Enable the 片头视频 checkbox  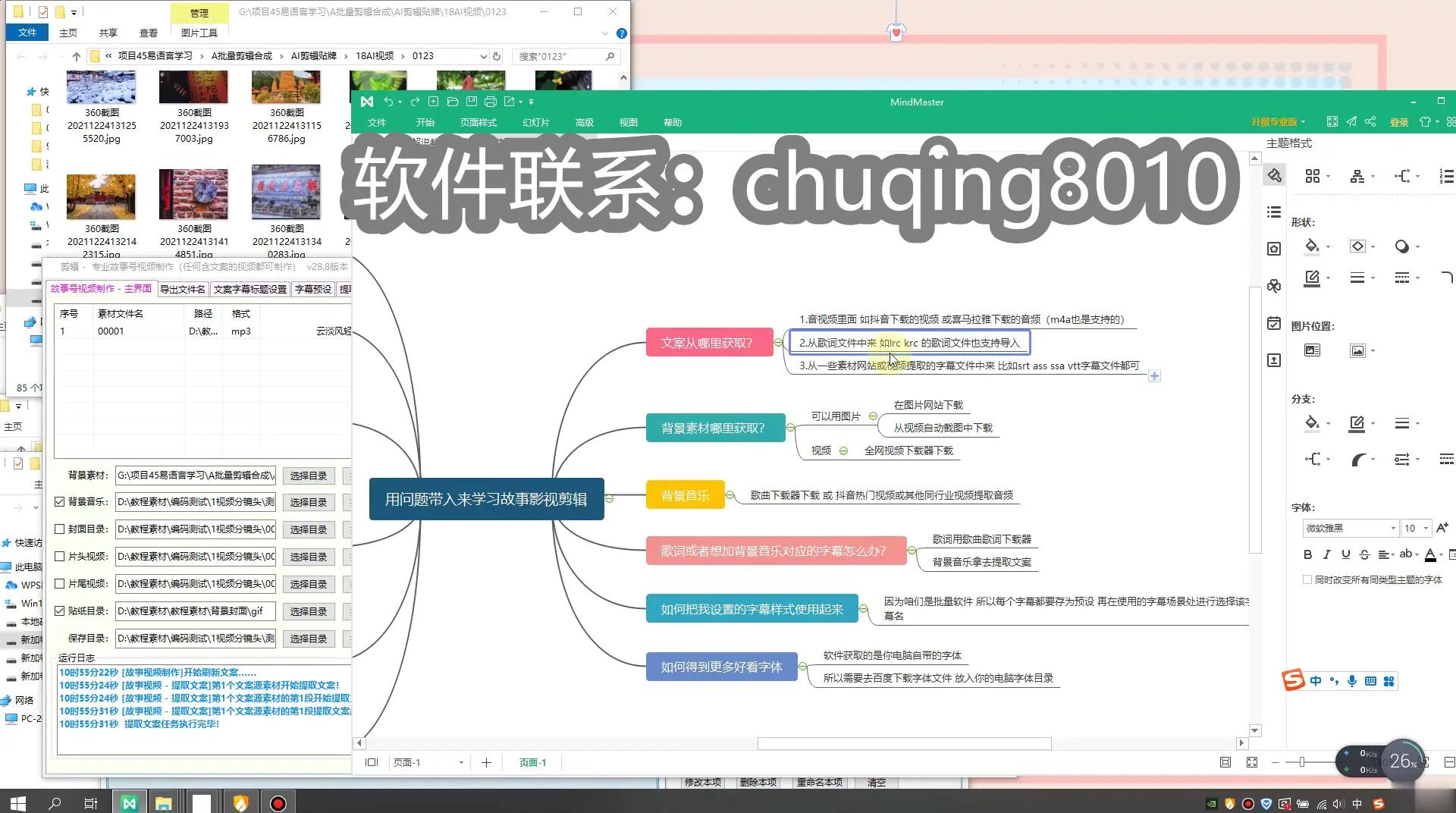coord(60,557)
